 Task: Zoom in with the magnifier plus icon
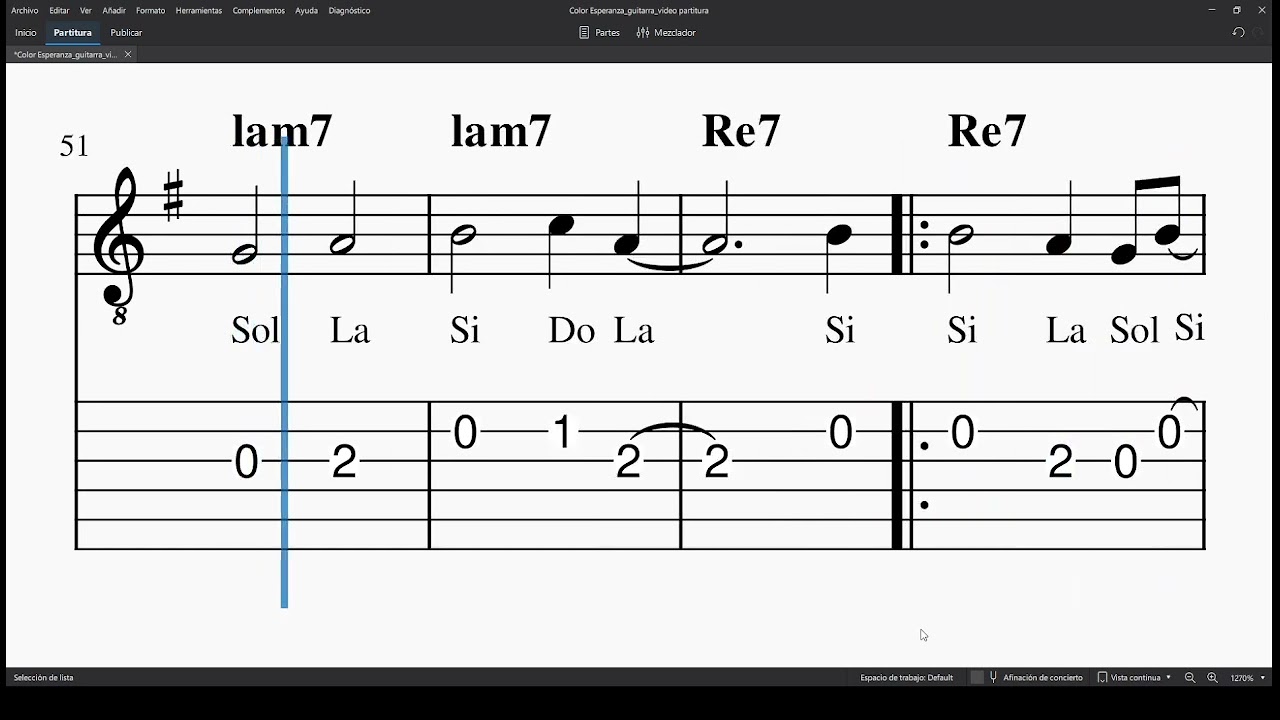tap(1212, 677)
